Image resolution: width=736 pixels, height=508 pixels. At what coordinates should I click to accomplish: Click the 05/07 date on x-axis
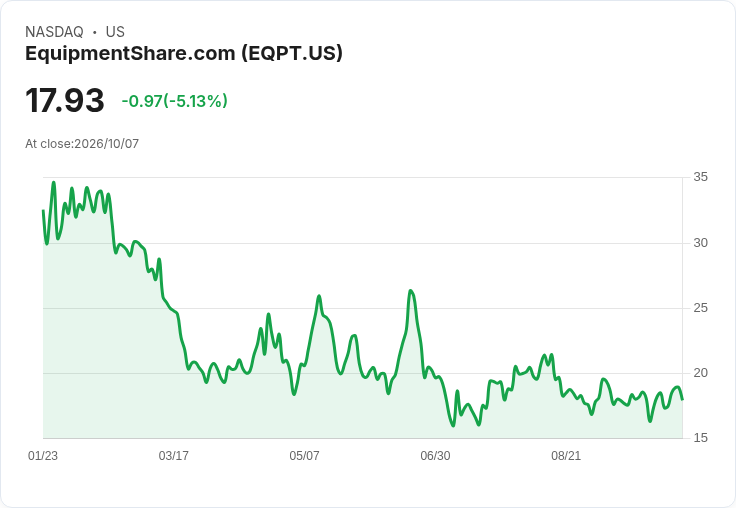tap(304, 455)
